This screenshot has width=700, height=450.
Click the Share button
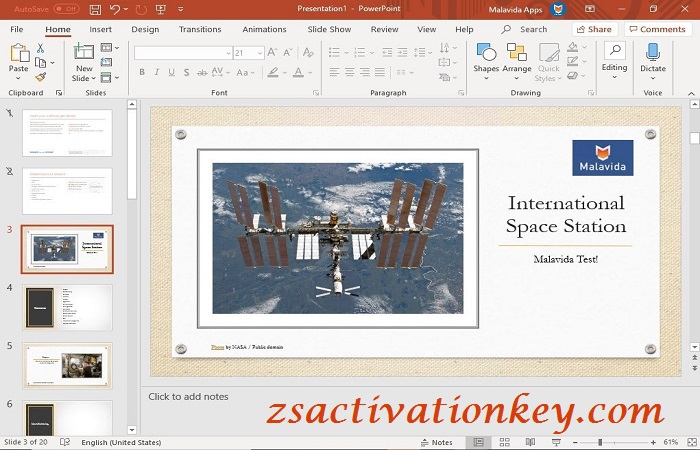pyautogui.click(x=595, y=29)
